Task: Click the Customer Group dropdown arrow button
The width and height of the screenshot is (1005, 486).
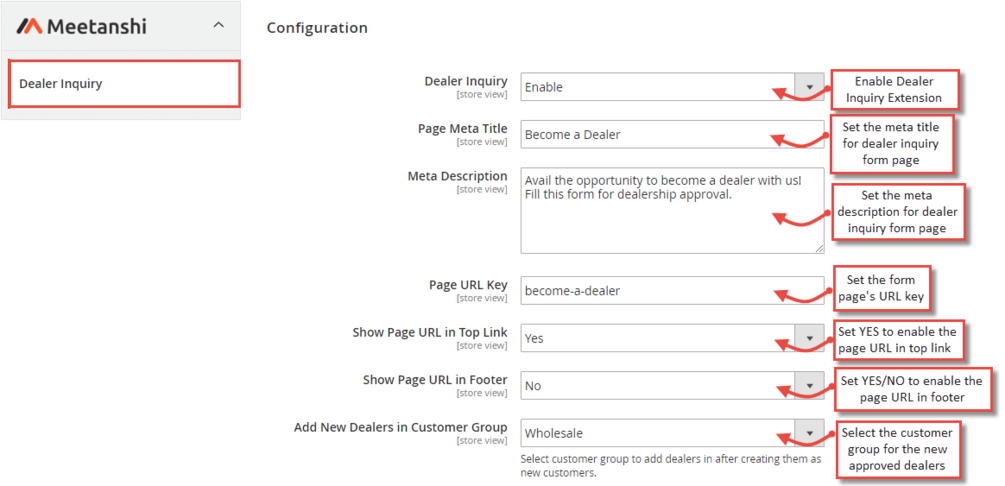Action: [x=809, y=433]
